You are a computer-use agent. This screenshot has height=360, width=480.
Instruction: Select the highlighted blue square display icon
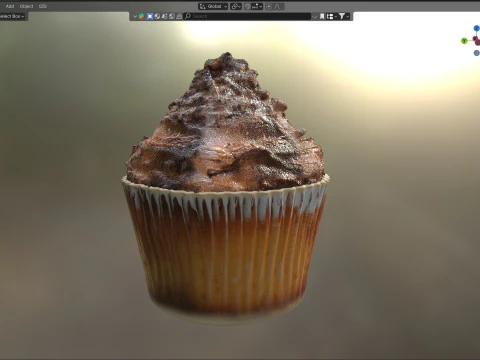(x=150, y=16)
